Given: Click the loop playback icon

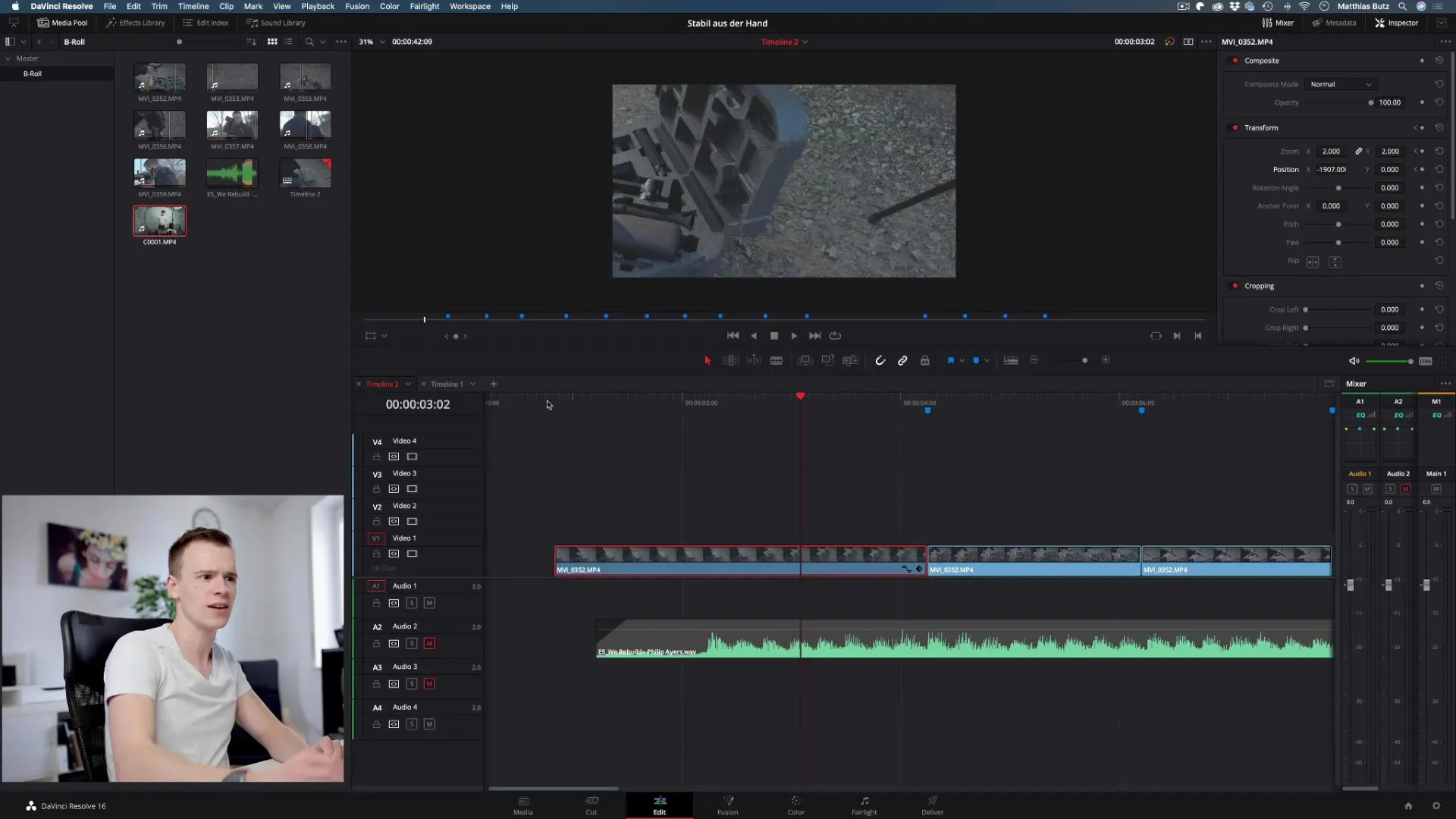Looking at the screenshot, I should point(835,336).
